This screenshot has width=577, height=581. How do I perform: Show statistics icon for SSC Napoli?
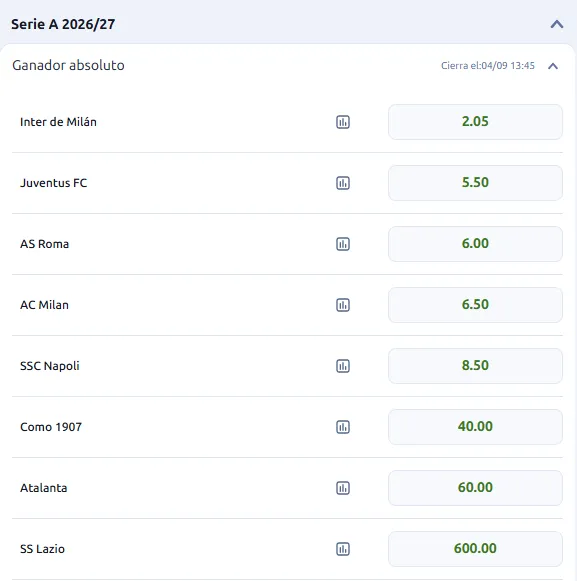pos(343,366)
